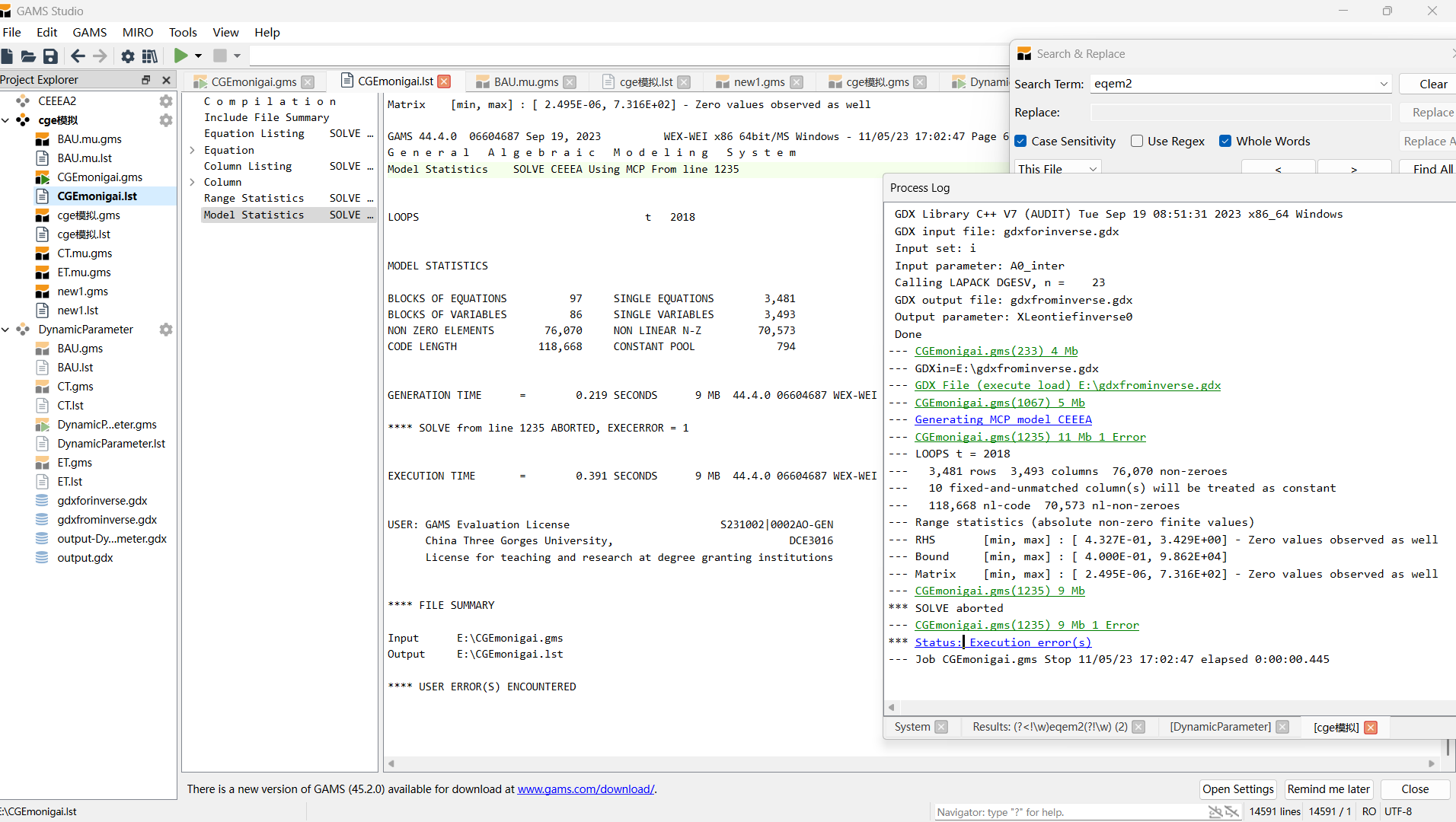Viewport: 1456px width, 822px height.
Task: Float the Project Explorer panel
Action: tap(146, 80)
